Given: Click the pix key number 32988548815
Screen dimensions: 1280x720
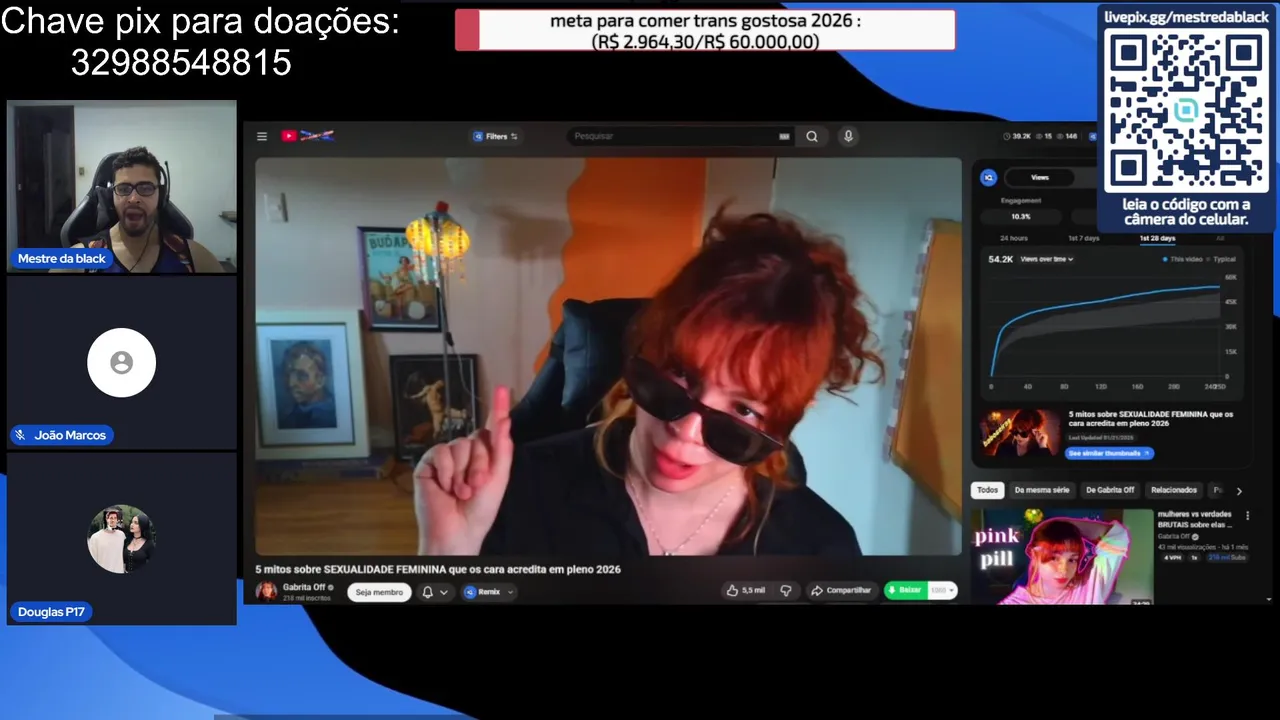Looking at the screenshot, I should point(181,63).
